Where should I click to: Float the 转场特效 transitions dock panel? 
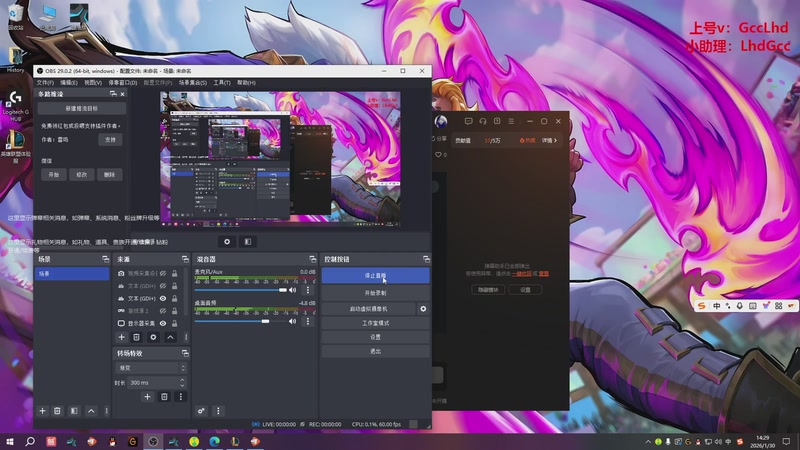click(x=185, y=353)
